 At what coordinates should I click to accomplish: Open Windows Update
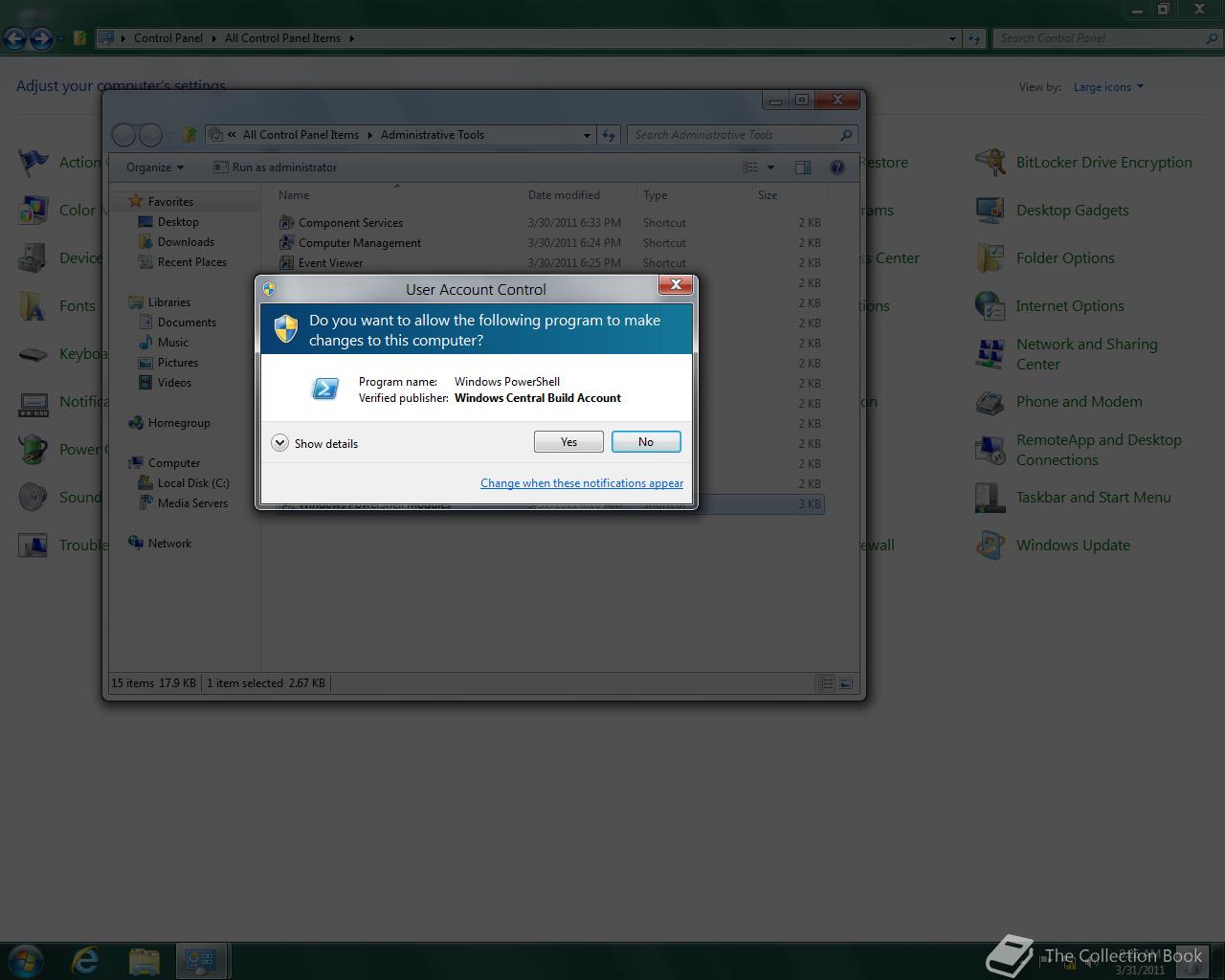click(1053, 546)
